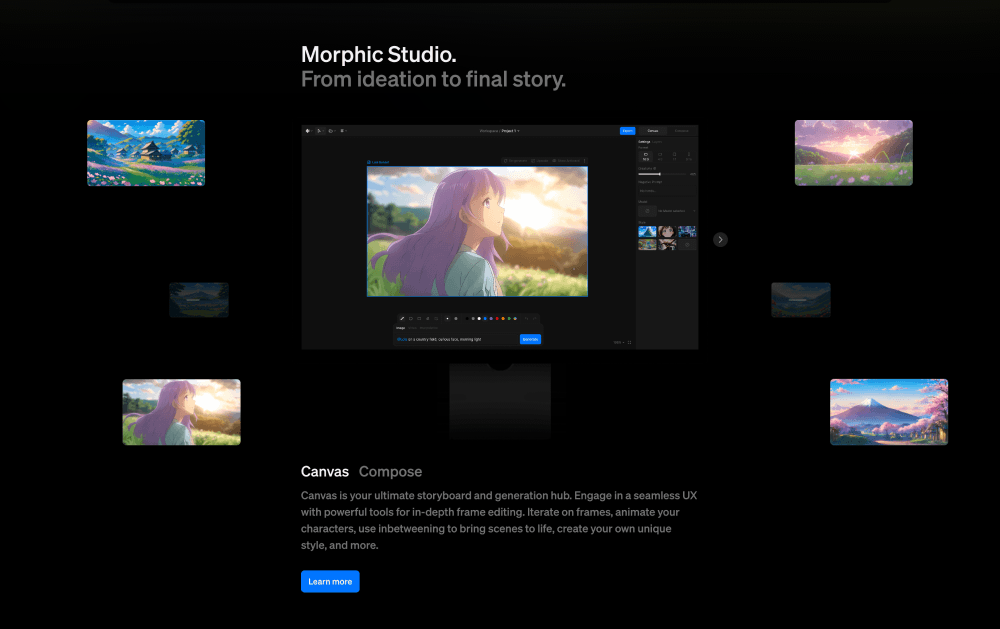
Task: Click the undo arrow in drawing toolbar
Action: (x=526, y=318)
